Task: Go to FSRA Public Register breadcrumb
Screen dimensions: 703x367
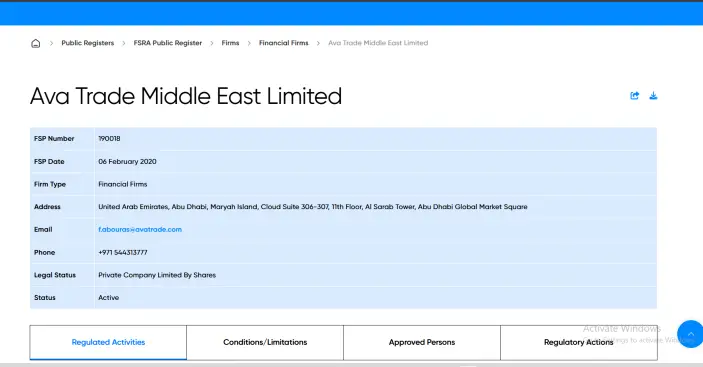Action: point(168,43)
